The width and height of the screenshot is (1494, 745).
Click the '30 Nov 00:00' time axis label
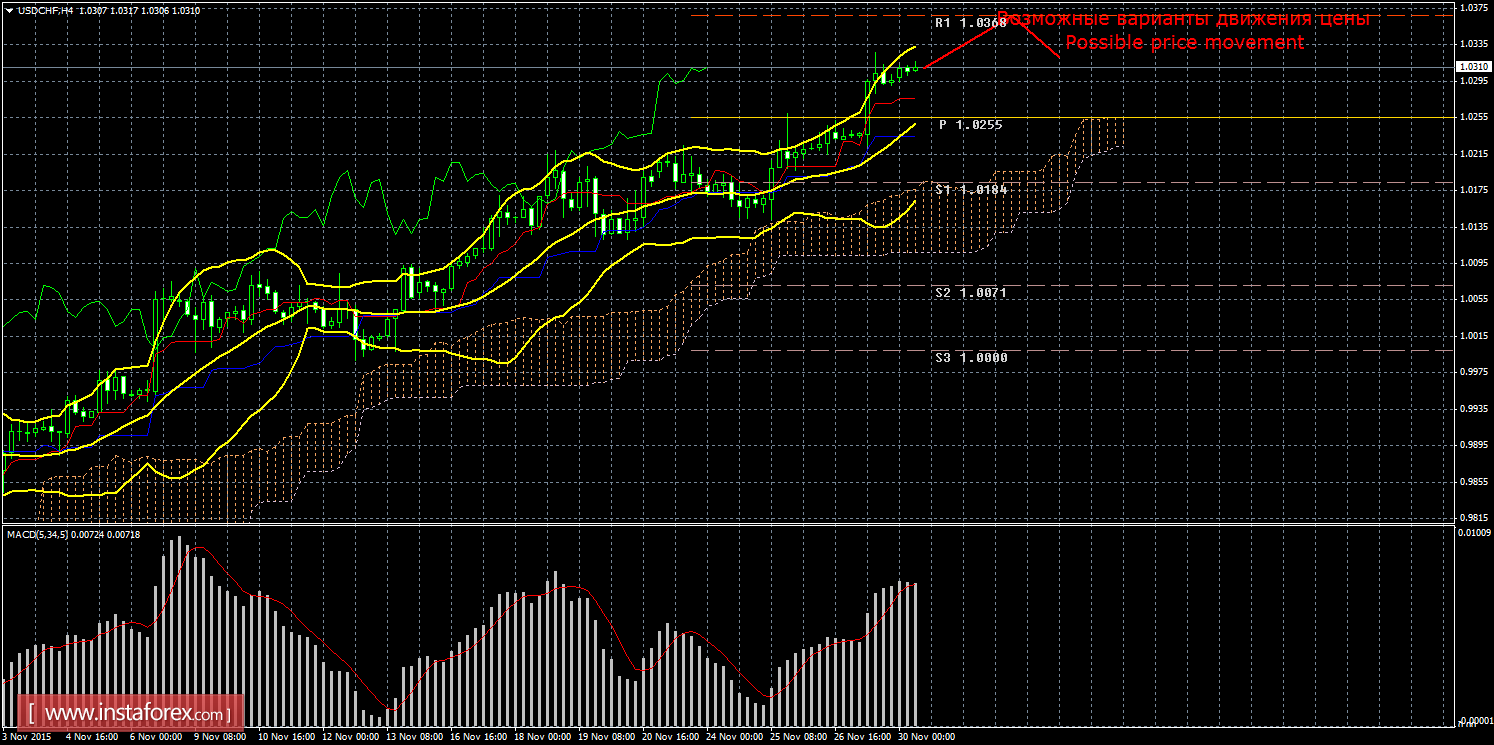(927, 737)
